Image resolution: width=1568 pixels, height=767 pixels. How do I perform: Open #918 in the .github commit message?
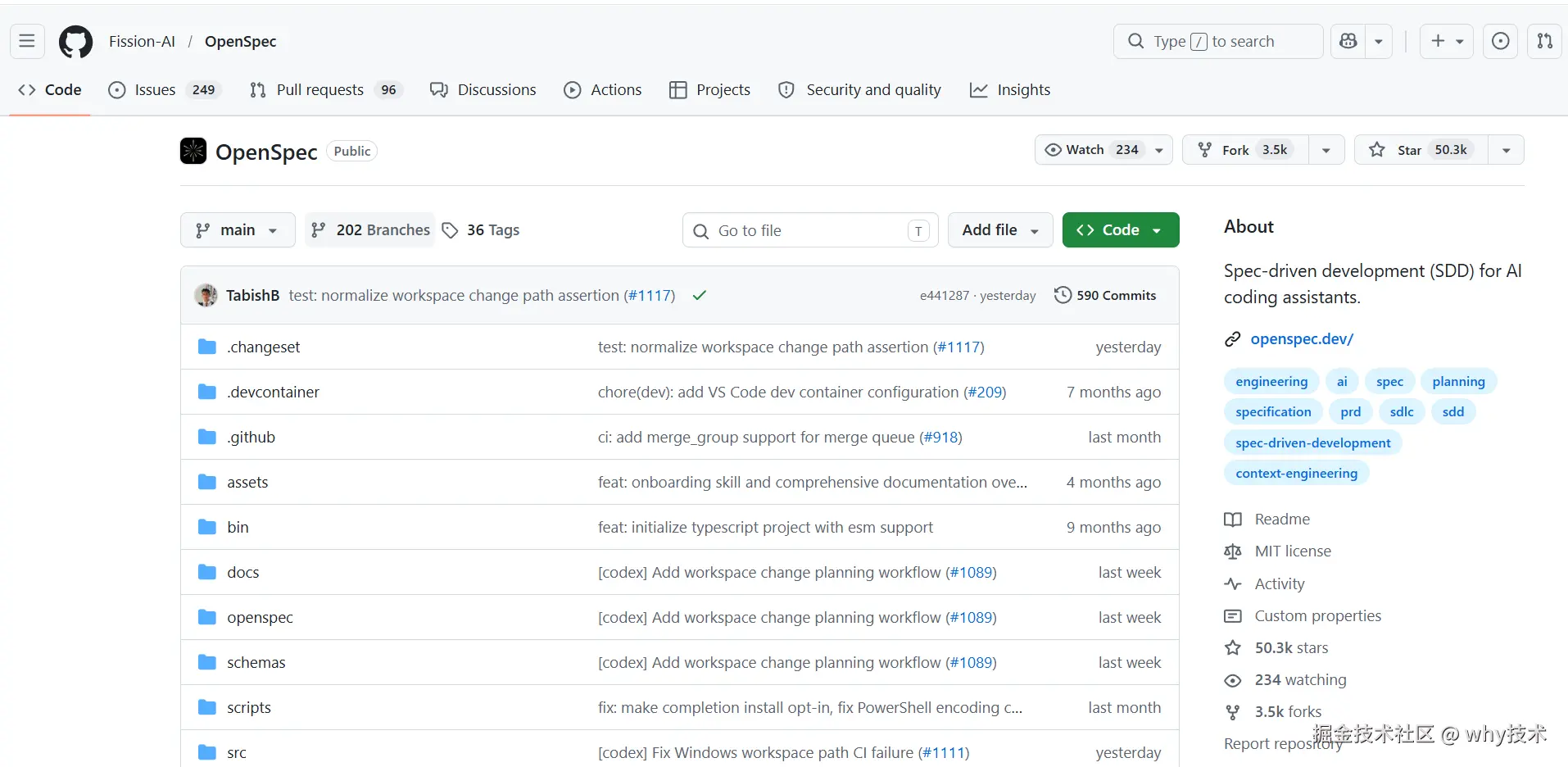(940, 437)
